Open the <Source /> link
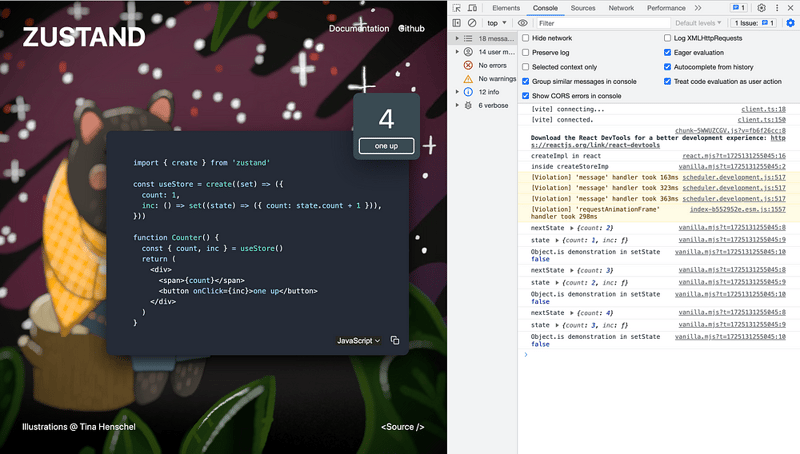 [403, 427]
